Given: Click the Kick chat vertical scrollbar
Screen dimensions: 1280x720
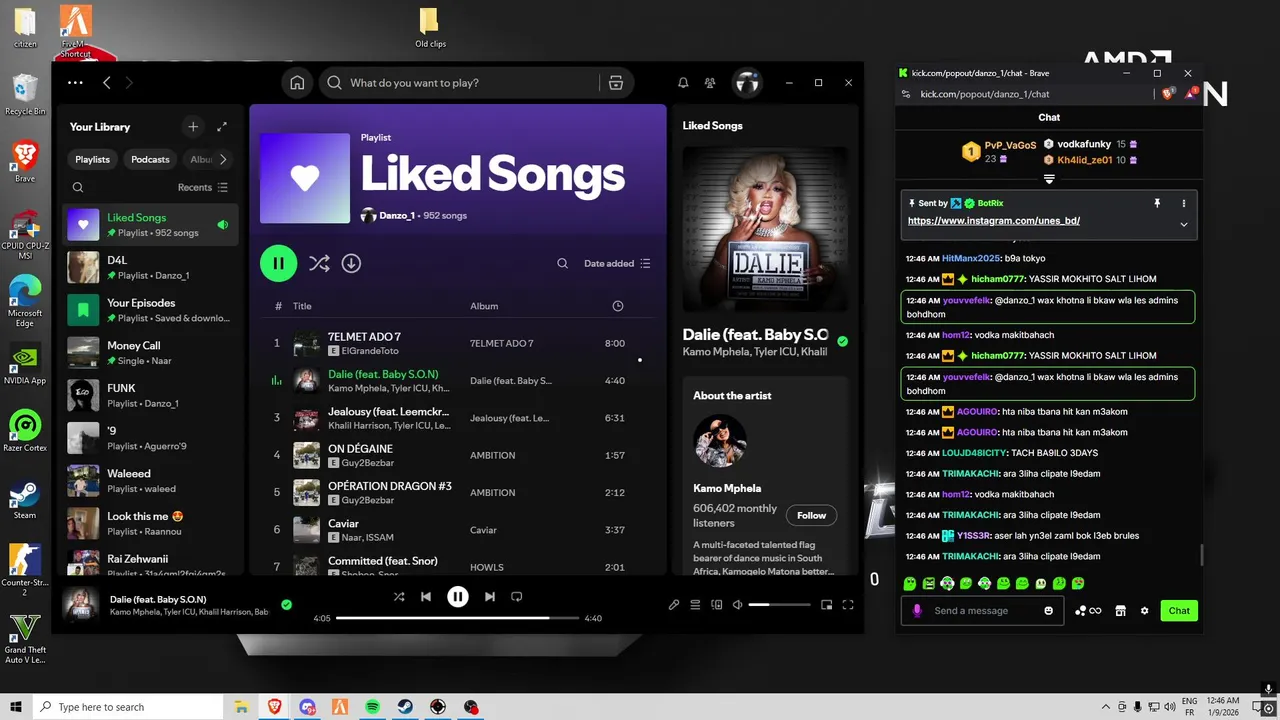Looking at the screenshot, I should (1201, 555).
